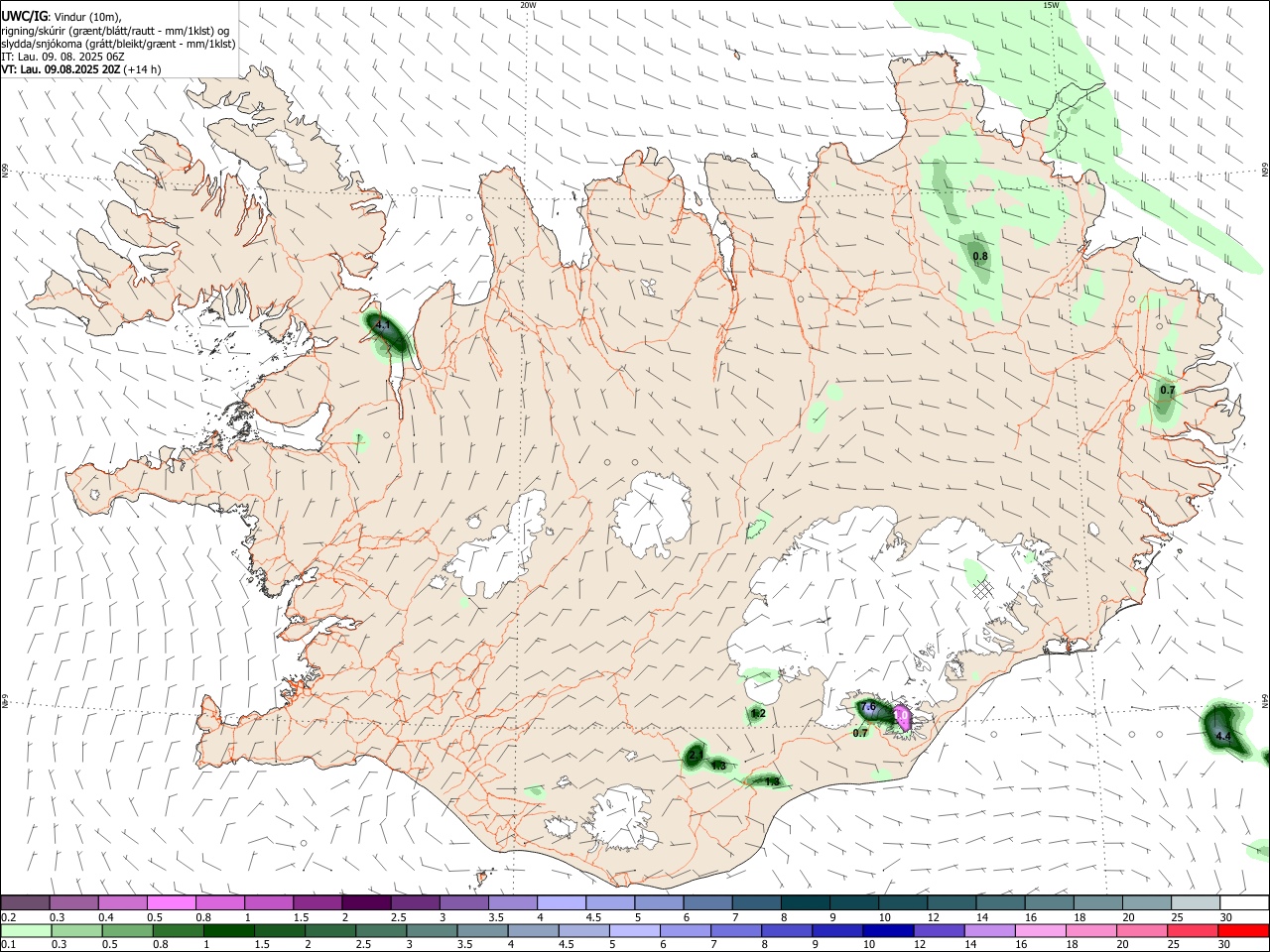The width and height of the screenshot is (1270, 952).
Task: Click the cross-hatched marker on the large glacier
Action: point(983,589)
